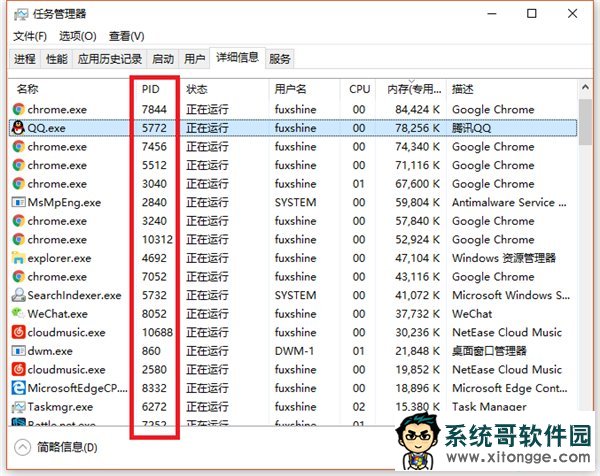Screen dimensions: 600x476
Task: Select the Taskmgr.exe process name
Action: pyautogui.click(x=60, y=407)
